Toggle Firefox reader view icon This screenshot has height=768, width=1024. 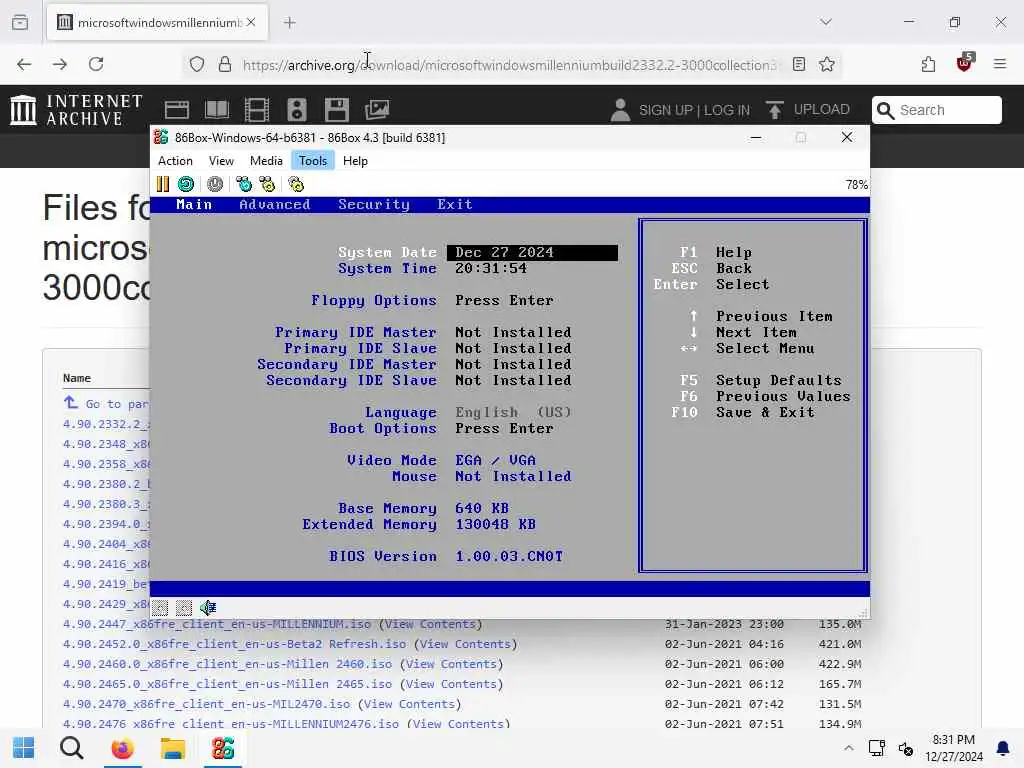pyautogui.click(x=799, y=64)
